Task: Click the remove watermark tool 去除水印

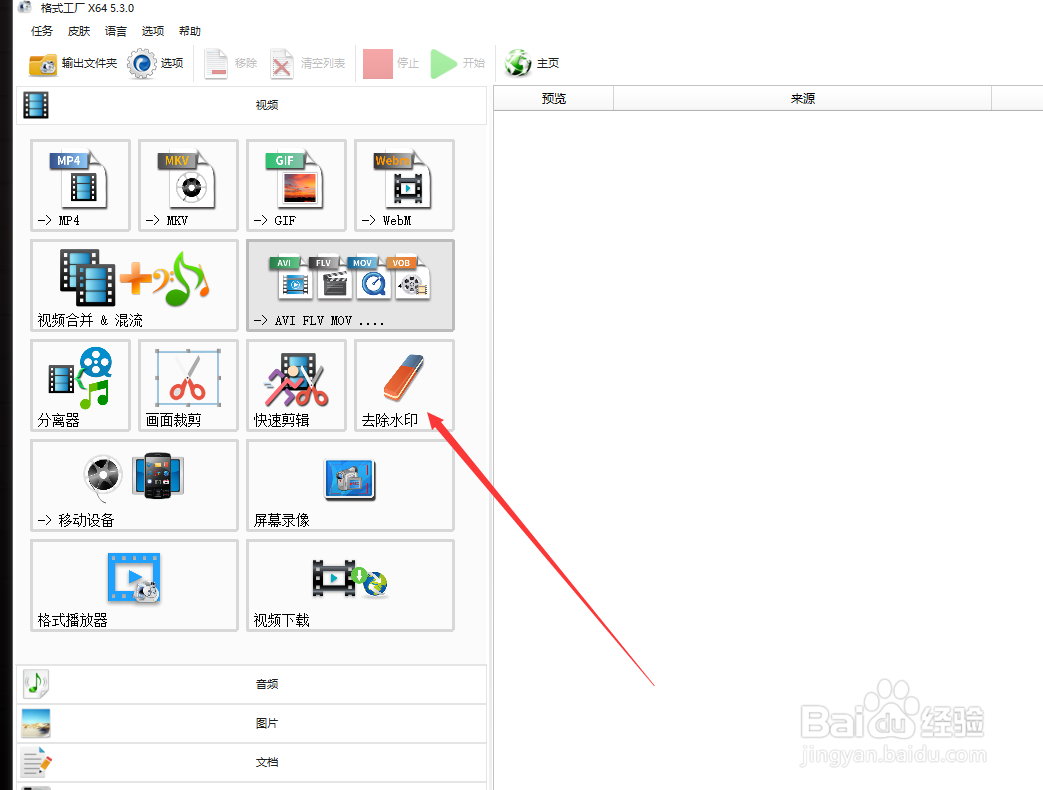Action: click(404, 386)
